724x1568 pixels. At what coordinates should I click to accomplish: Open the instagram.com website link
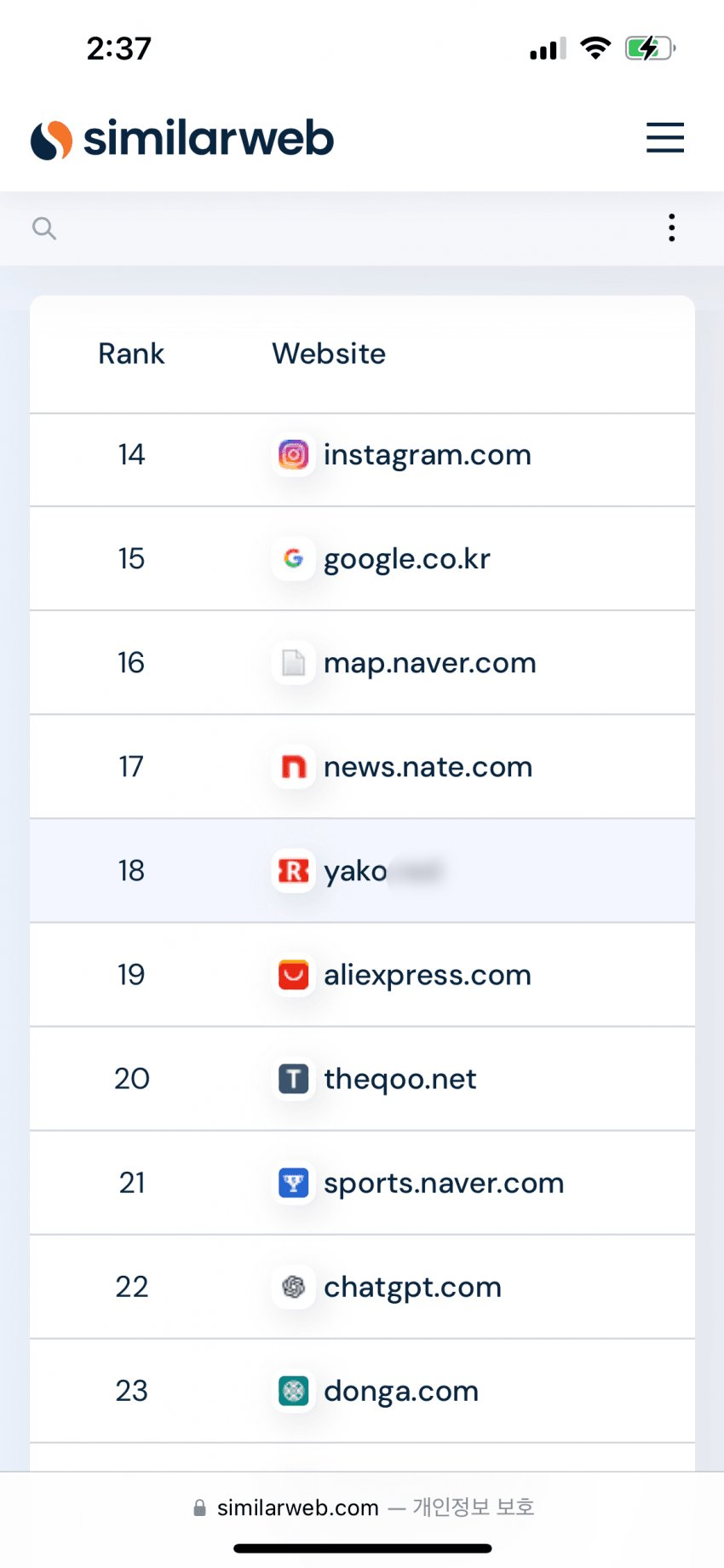pos(427,455)
